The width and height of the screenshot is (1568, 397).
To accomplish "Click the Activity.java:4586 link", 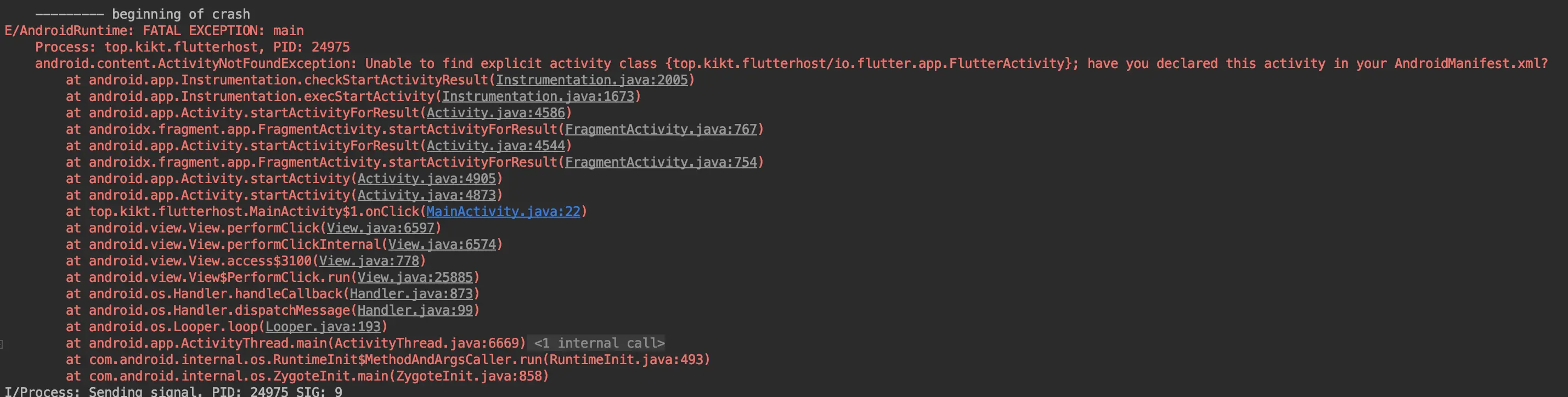I will pyautogui.click(x=495, y=113).
